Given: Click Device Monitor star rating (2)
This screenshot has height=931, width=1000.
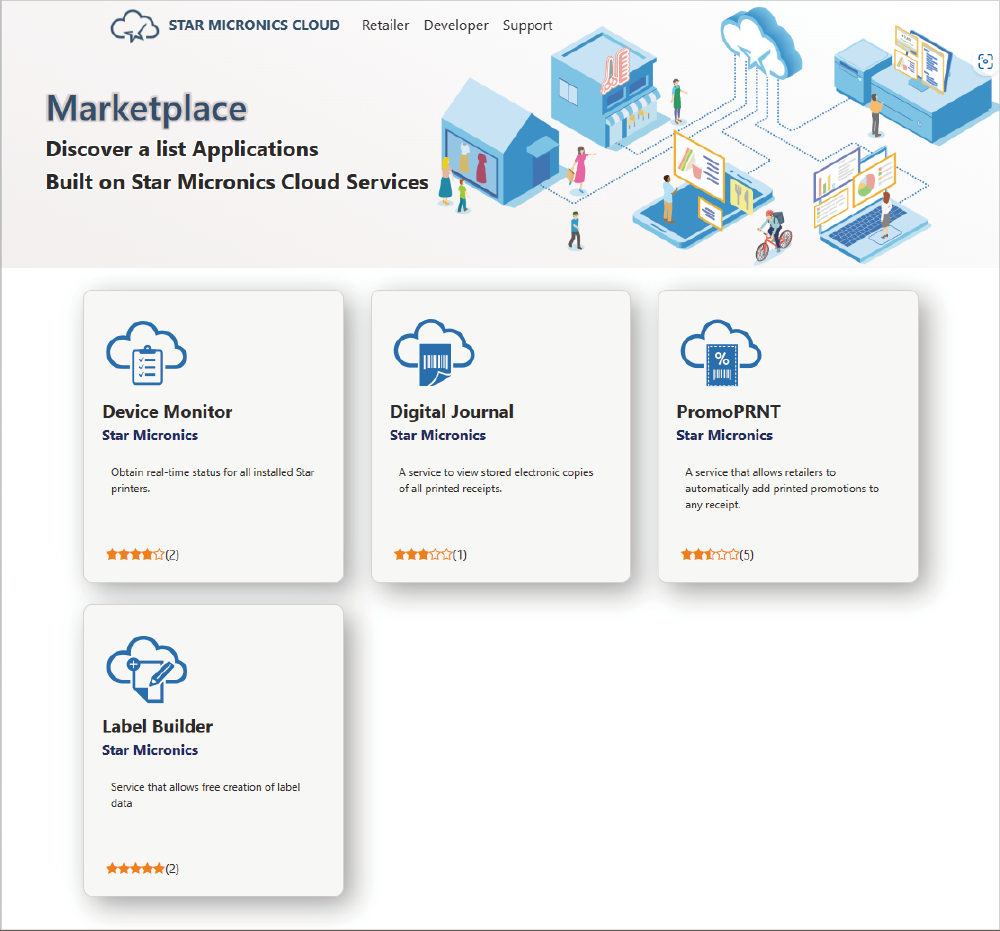Looking at the screenshot, I should 142,555.
